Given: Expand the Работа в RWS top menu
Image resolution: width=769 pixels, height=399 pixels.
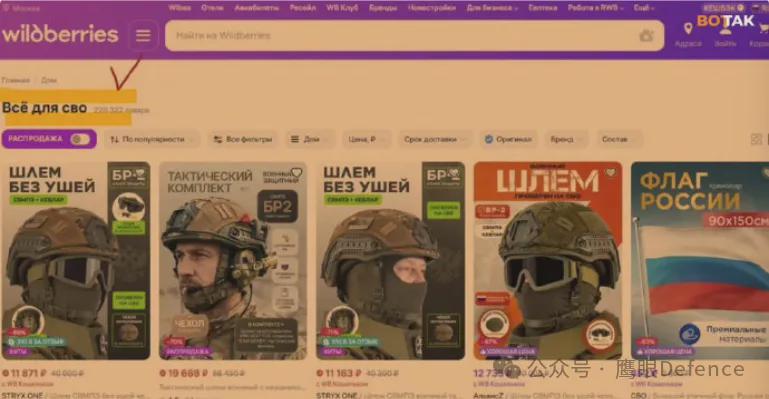Looking at the screenshot, I should coord(595,8).
